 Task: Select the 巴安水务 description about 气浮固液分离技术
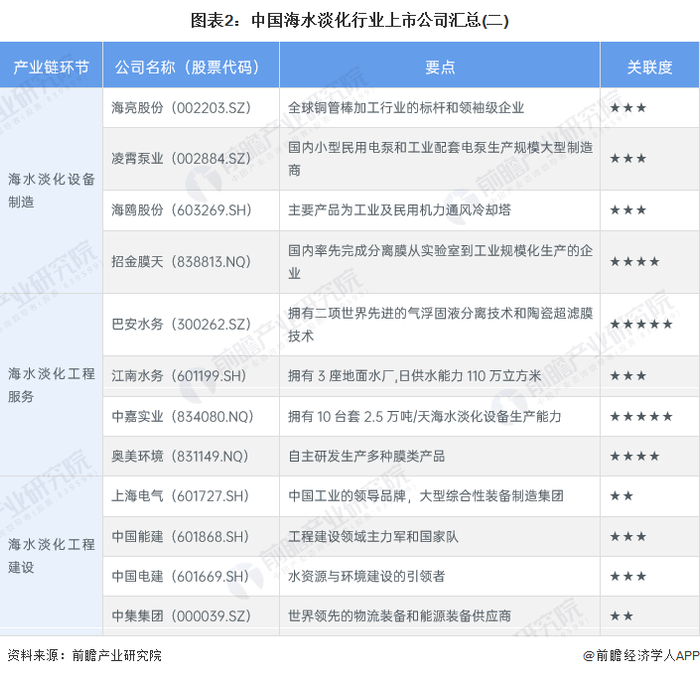440,324
